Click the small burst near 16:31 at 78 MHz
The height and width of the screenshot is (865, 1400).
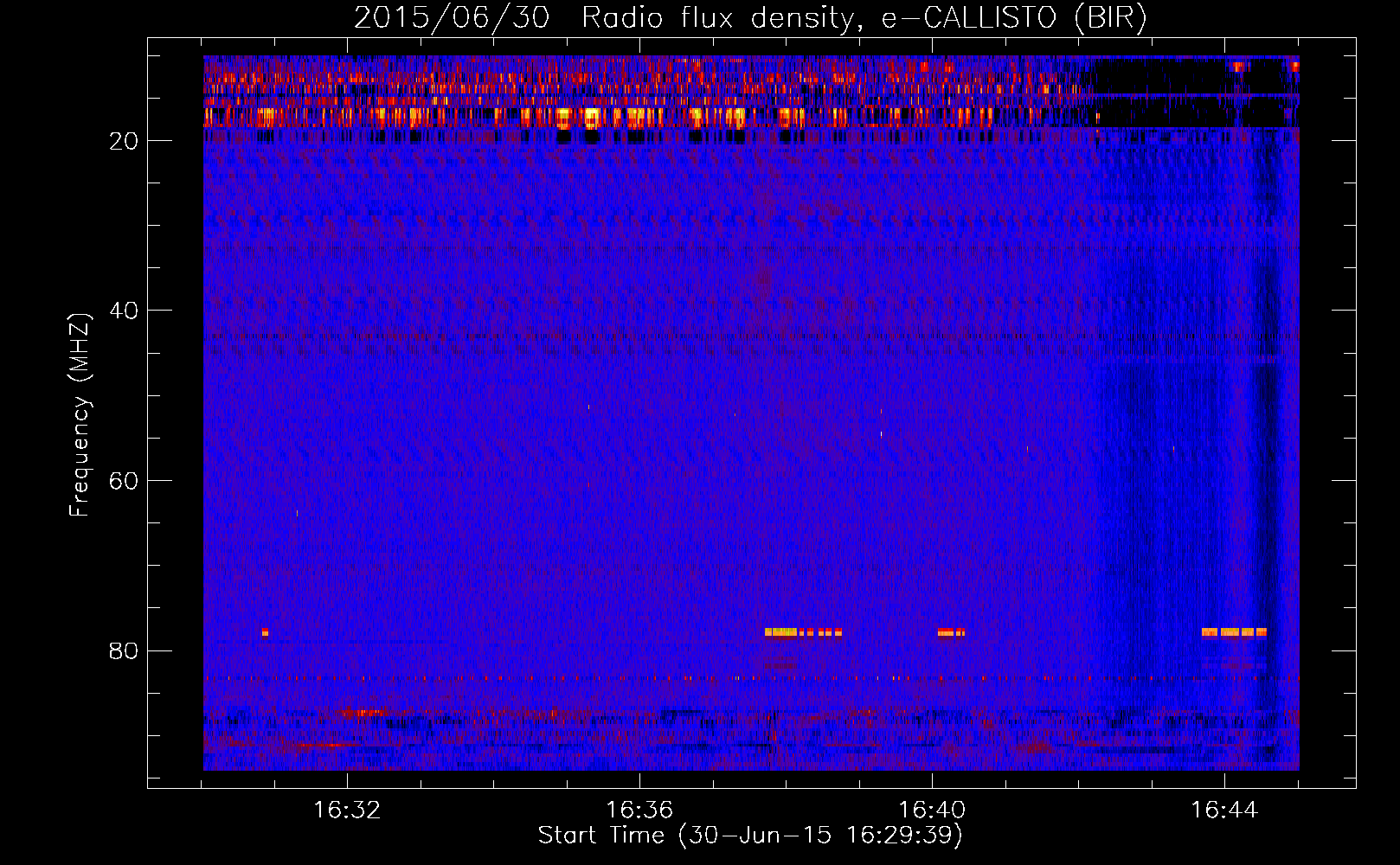[x=265, y=632]
